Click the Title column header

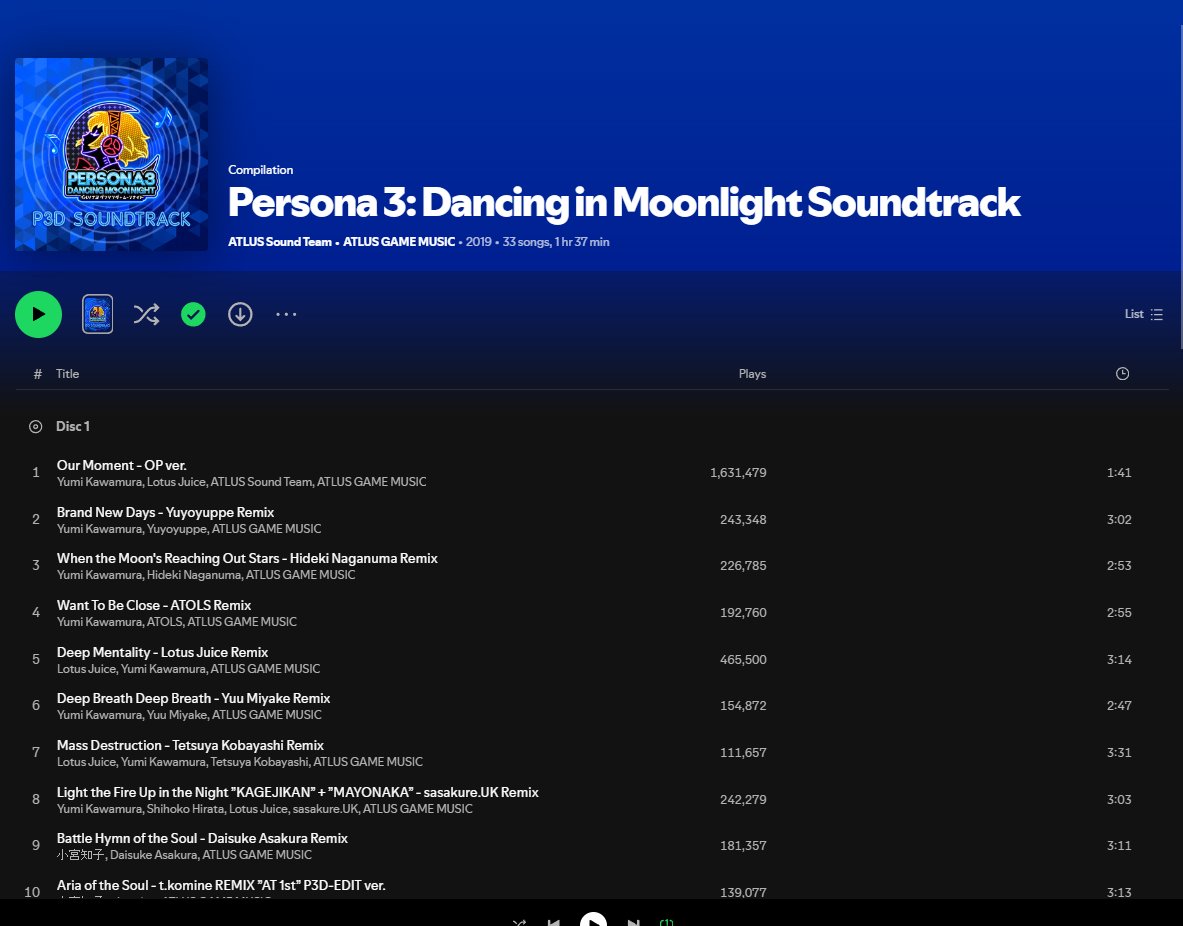67,374
